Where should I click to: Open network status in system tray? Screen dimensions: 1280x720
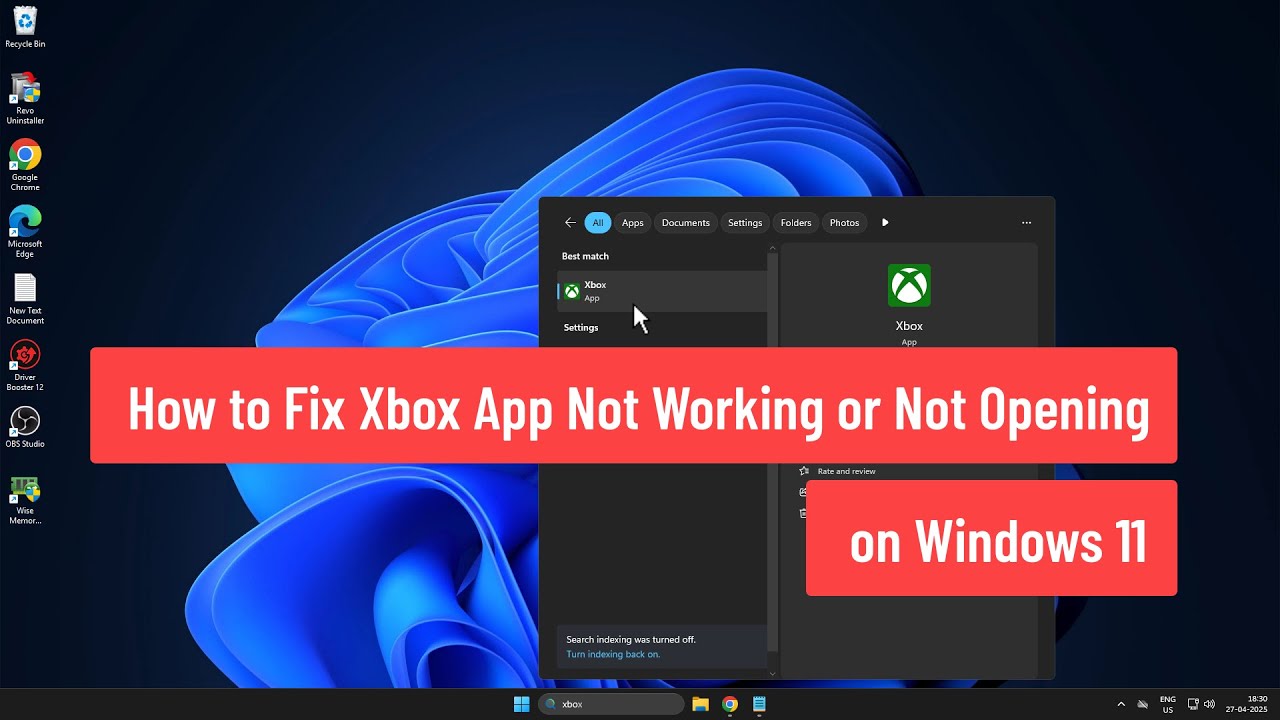[1193, 704]
